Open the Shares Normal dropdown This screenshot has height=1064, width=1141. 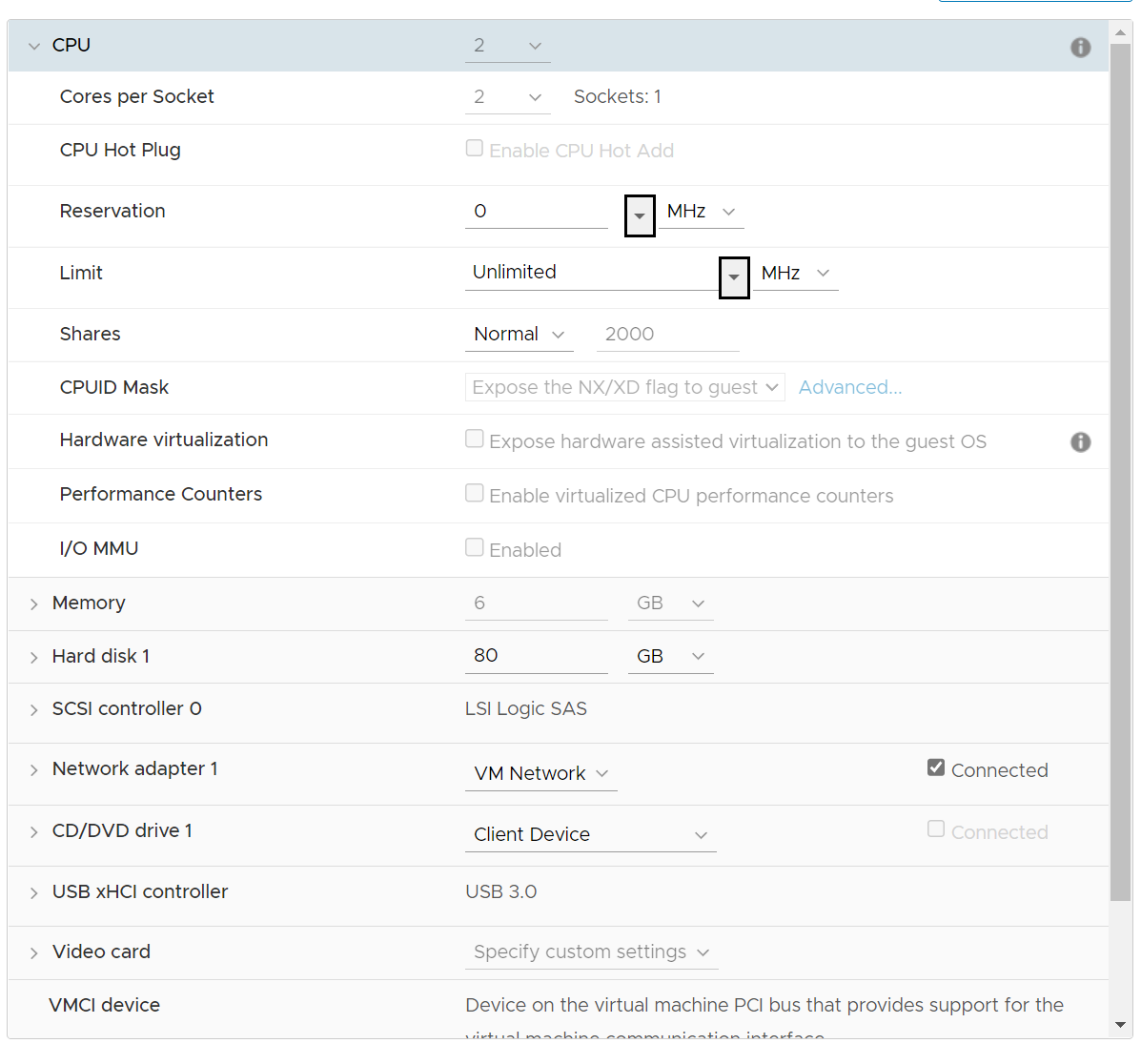pyautogui.click(x=519, y=334)
